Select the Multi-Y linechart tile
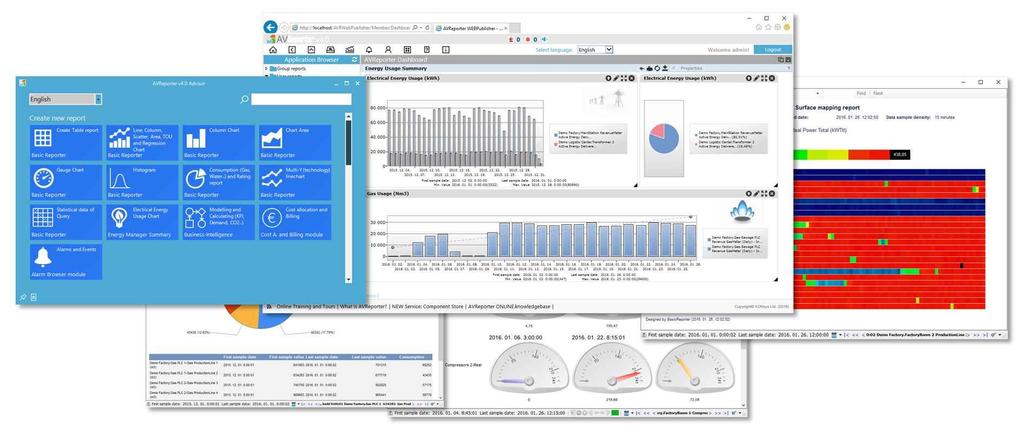Viewport: 1024px width, 429px height. point(295,182)
